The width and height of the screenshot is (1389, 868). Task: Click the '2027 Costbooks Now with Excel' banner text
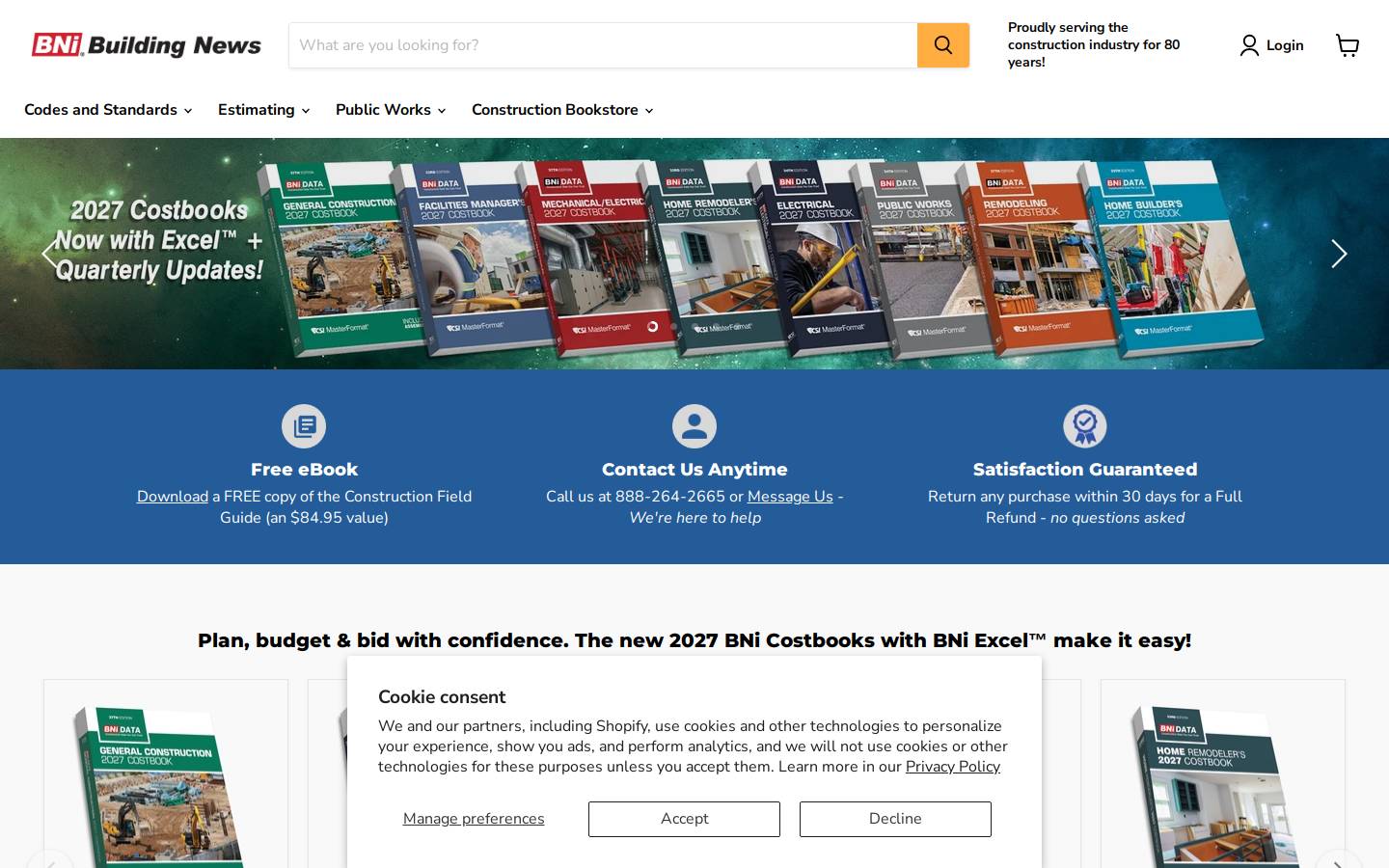pos(159,240)
